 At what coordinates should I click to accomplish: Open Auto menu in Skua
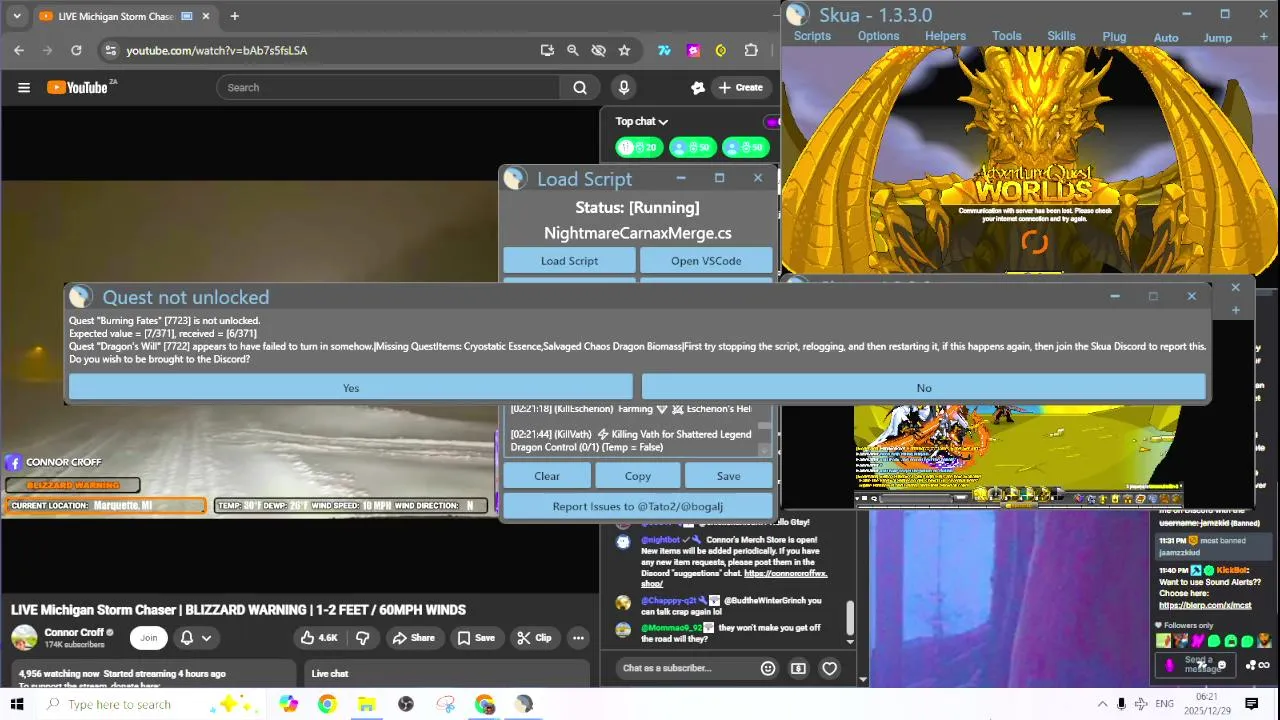pos(1166,37)
